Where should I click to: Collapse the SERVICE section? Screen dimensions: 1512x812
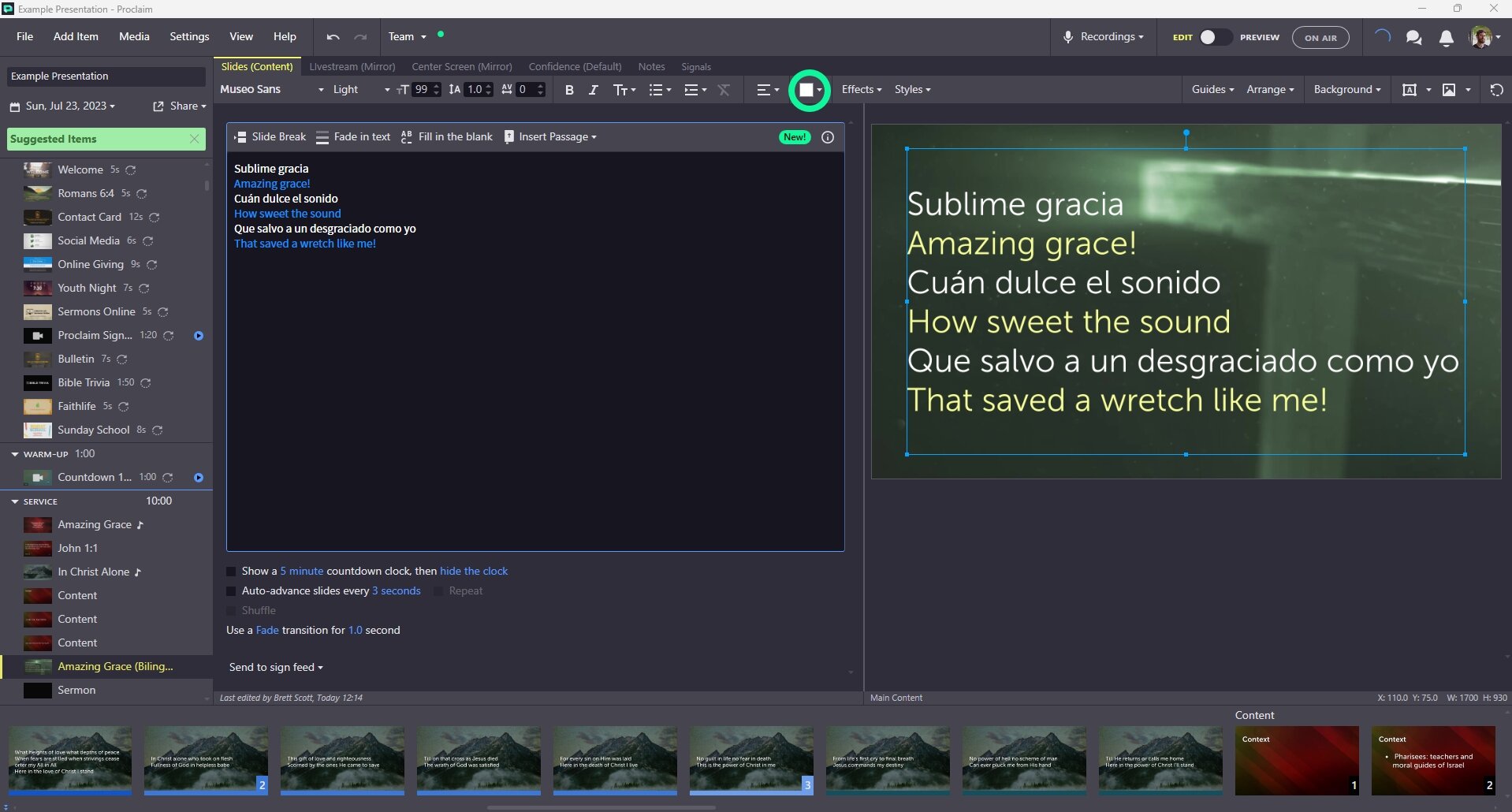point(15,501)
